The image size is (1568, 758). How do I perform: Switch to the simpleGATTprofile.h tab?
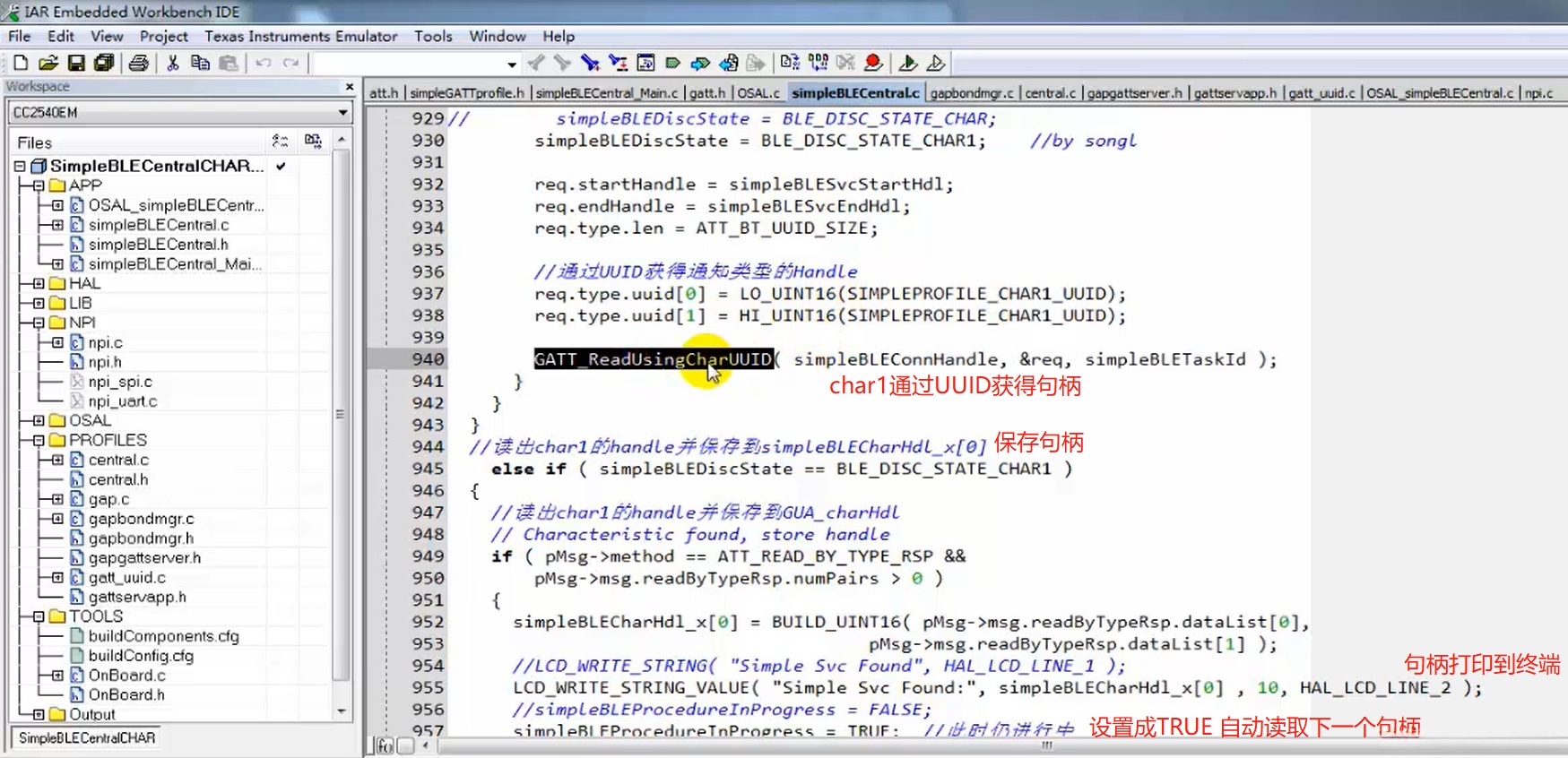(467, 92)
